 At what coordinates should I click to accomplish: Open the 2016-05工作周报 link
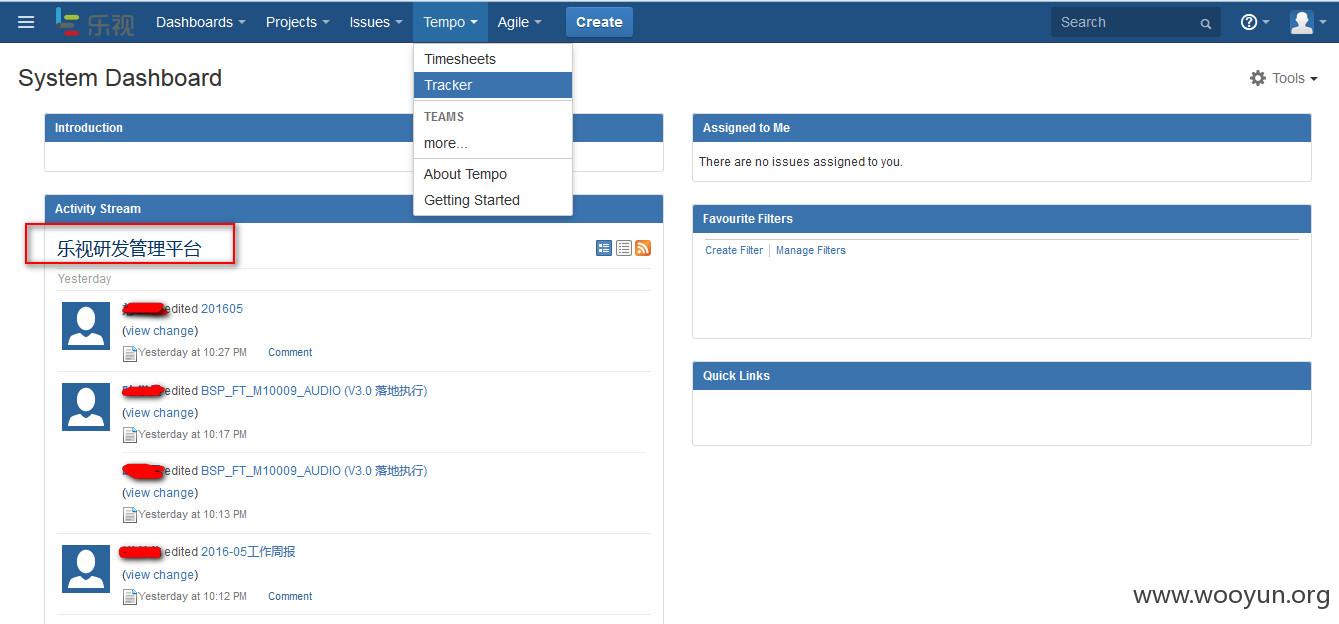[248, 552]
